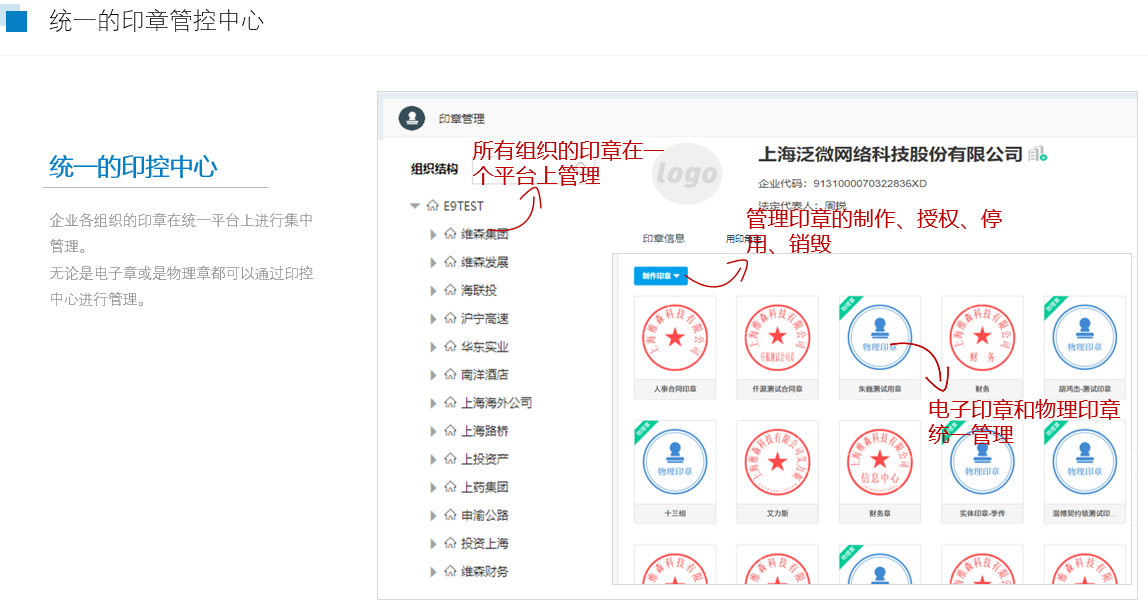Image resolution: width=1148 pixels, height=611 pixels.
Task: Select 南洋酒店 in the organization tree
Action: coord(485,375)
